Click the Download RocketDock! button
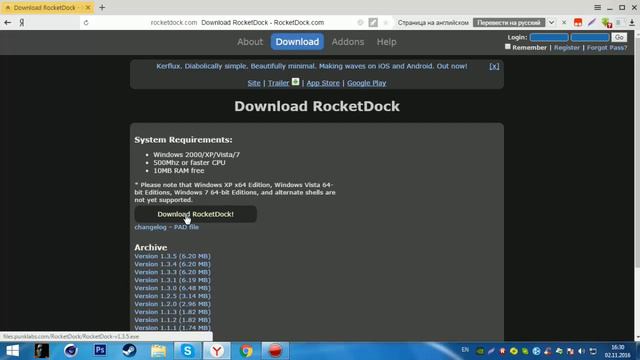The image size is (640, 360). 196,214
